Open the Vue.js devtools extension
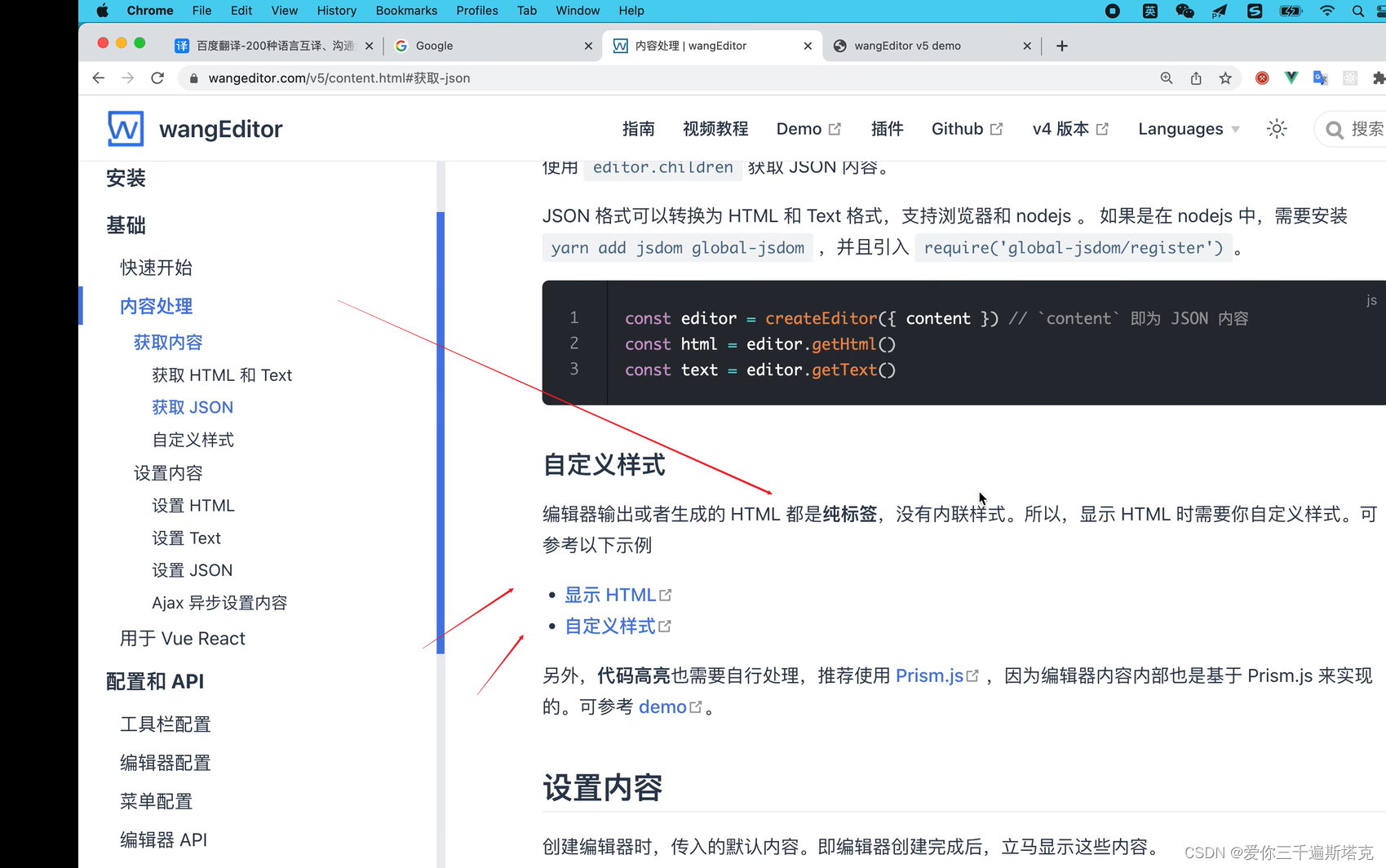This screenshot has height=868, width=1386. point(1291,77)
